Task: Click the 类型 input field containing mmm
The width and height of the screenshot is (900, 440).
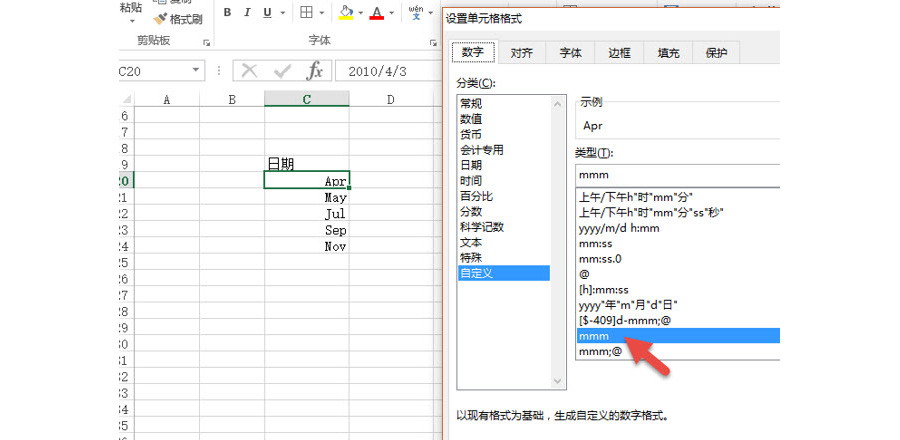Action: coord(678,175)
